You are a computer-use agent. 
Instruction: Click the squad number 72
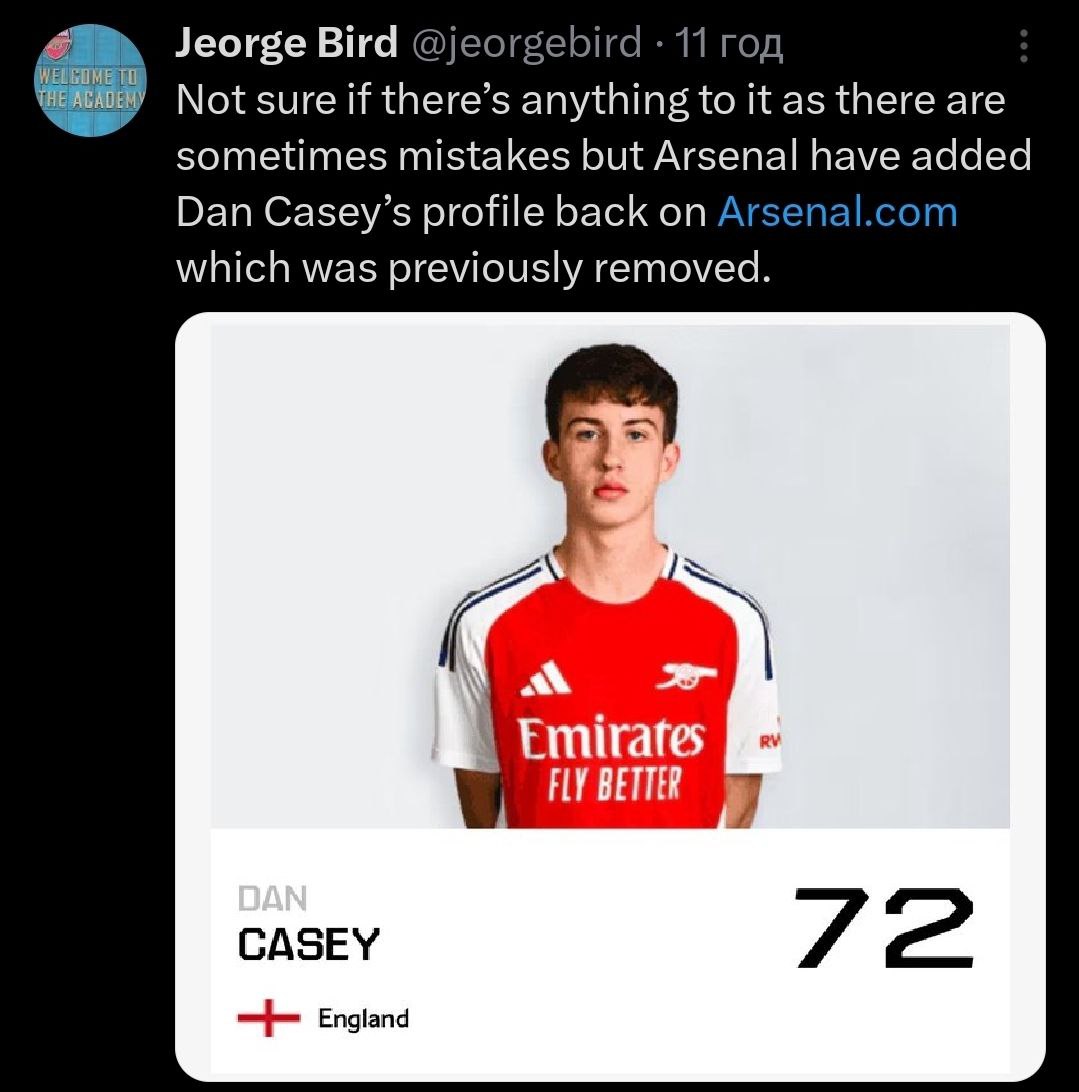coord(884,928)
